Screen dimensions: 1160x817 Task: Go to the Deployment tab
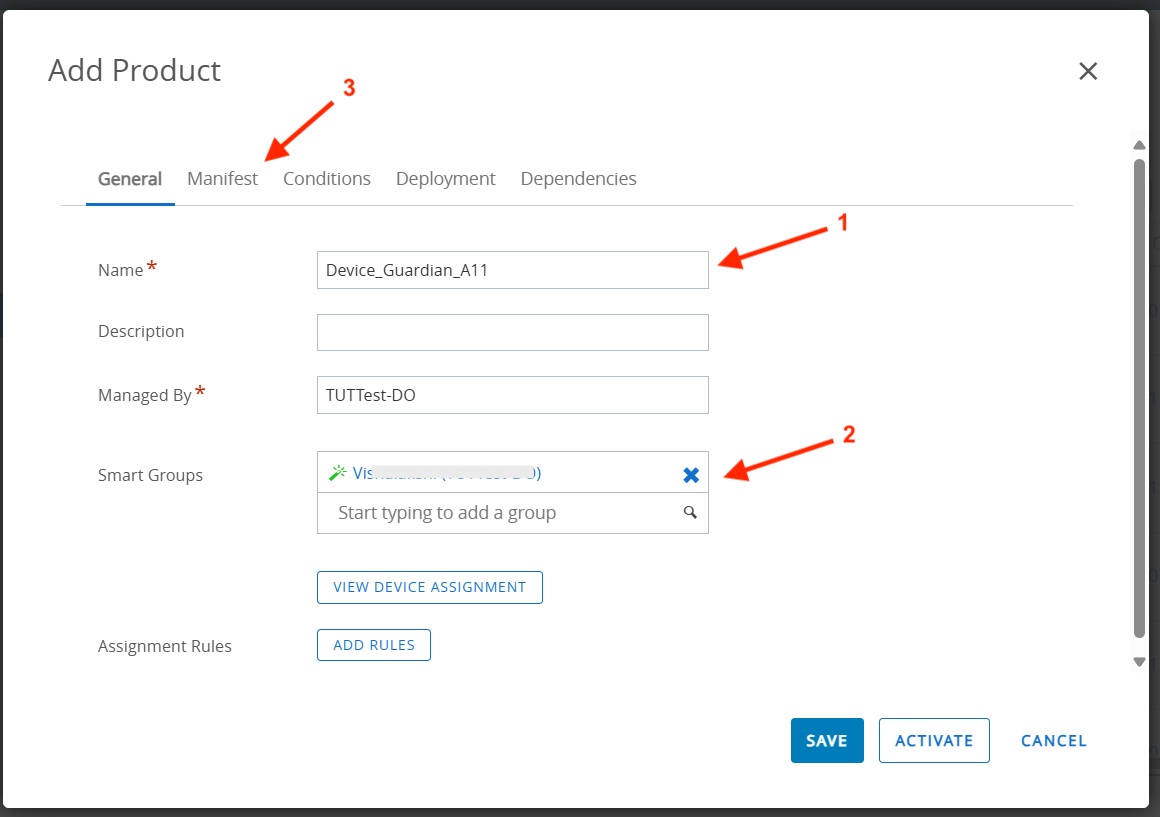[445, 179]
